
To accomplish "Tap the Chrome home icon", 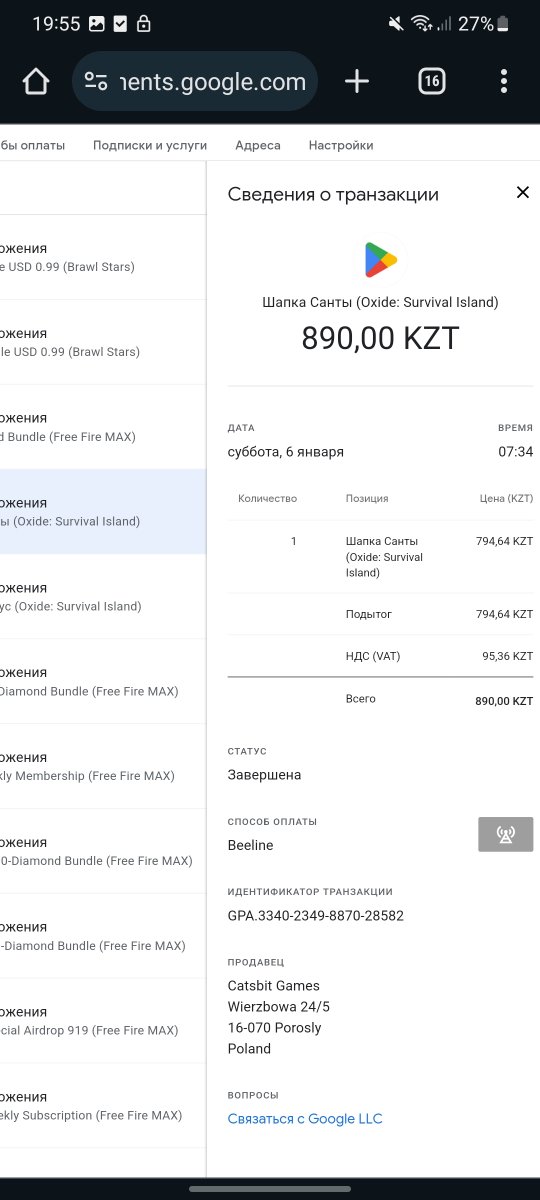I will (36, 82).
